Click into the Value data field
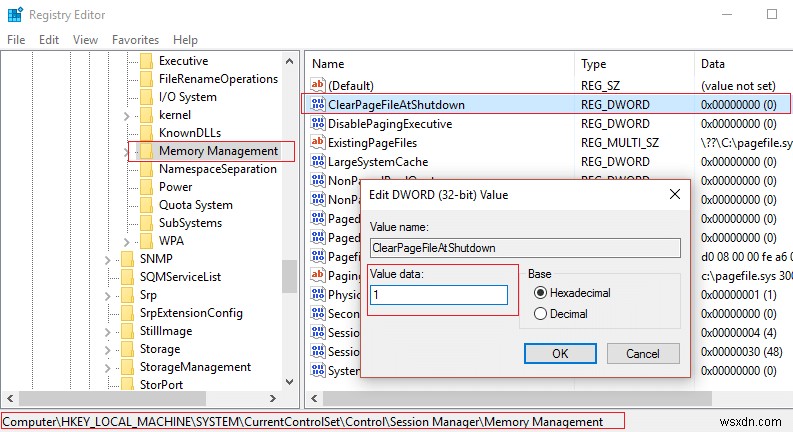 coord(438,295)
